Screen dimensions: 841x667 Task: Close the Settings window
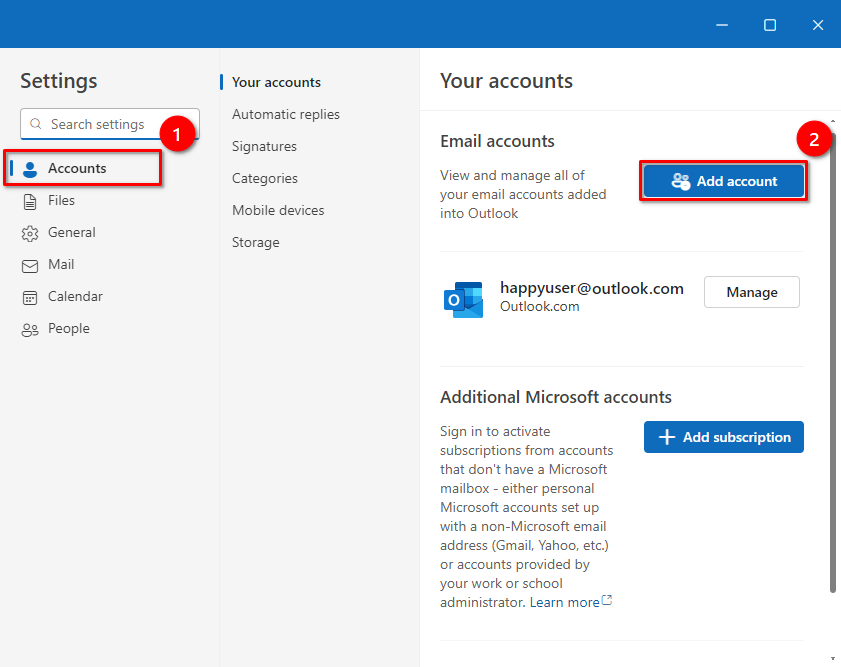click(x=817, y=25)
